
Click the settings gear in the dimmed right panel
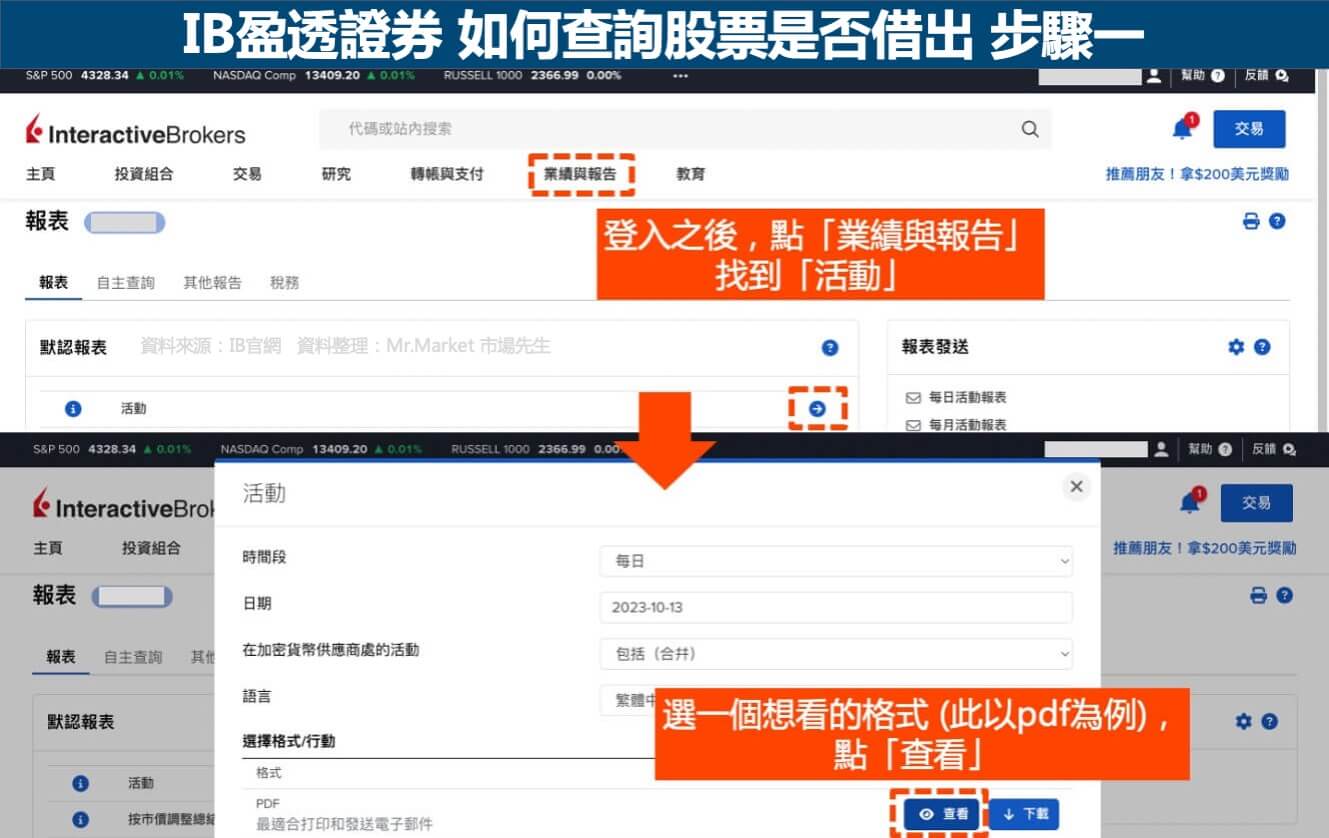(1244, 721)
